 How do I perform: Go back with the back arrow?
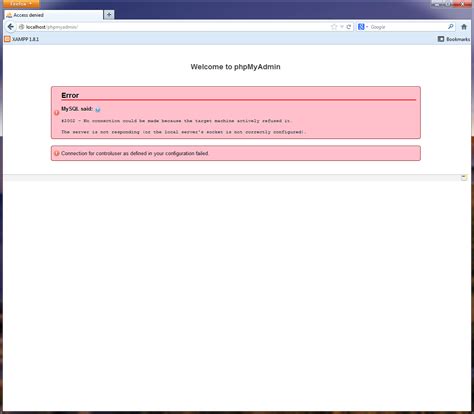click(10, 27)
